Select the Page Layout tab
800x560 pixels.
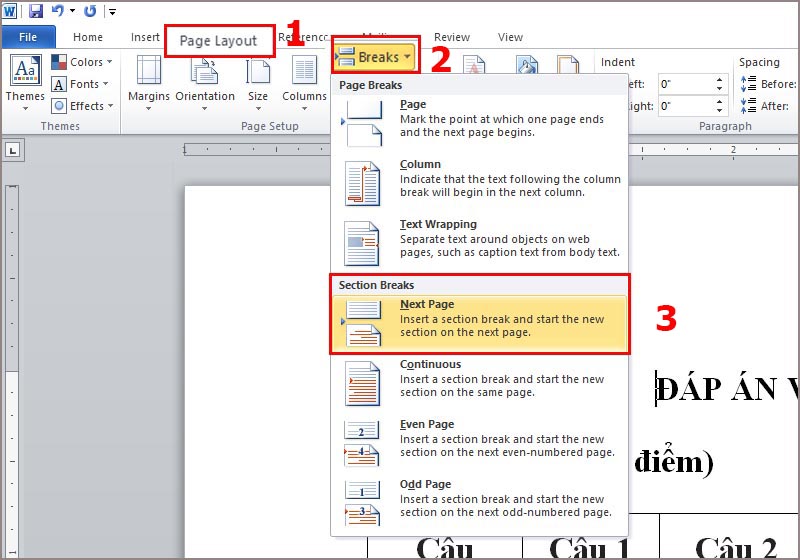(x=218, y=41)
